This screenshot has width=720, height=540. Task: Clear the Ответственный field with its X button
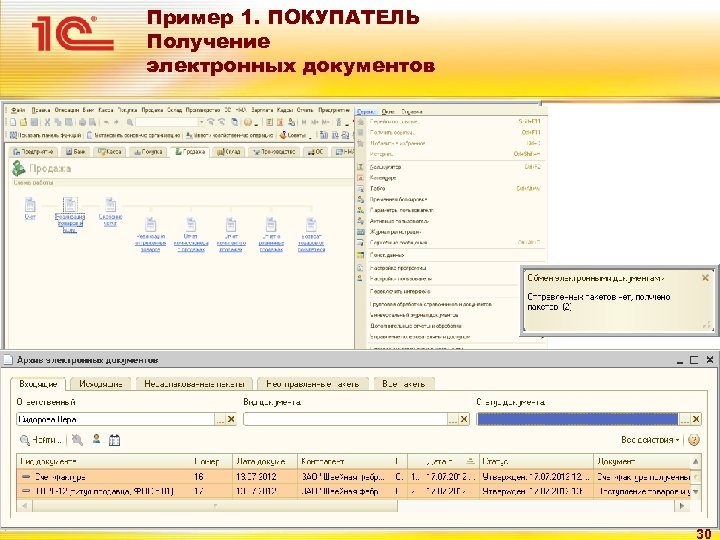tap(231, 419)
